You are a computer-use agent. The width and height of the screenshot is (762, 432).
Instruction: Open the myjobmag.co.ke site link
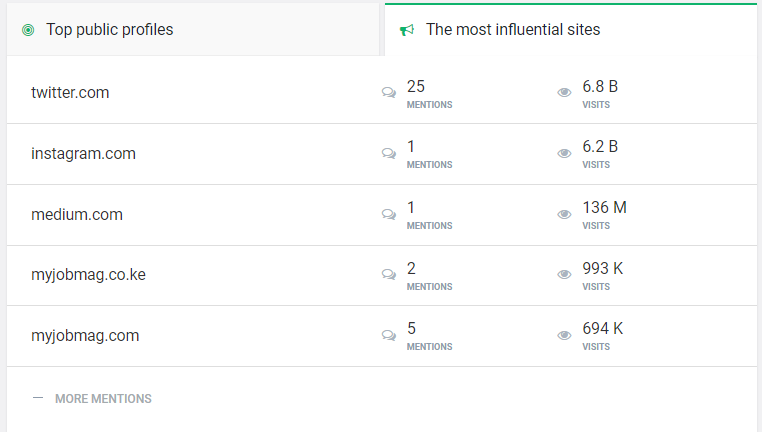(x=88, y=275)
